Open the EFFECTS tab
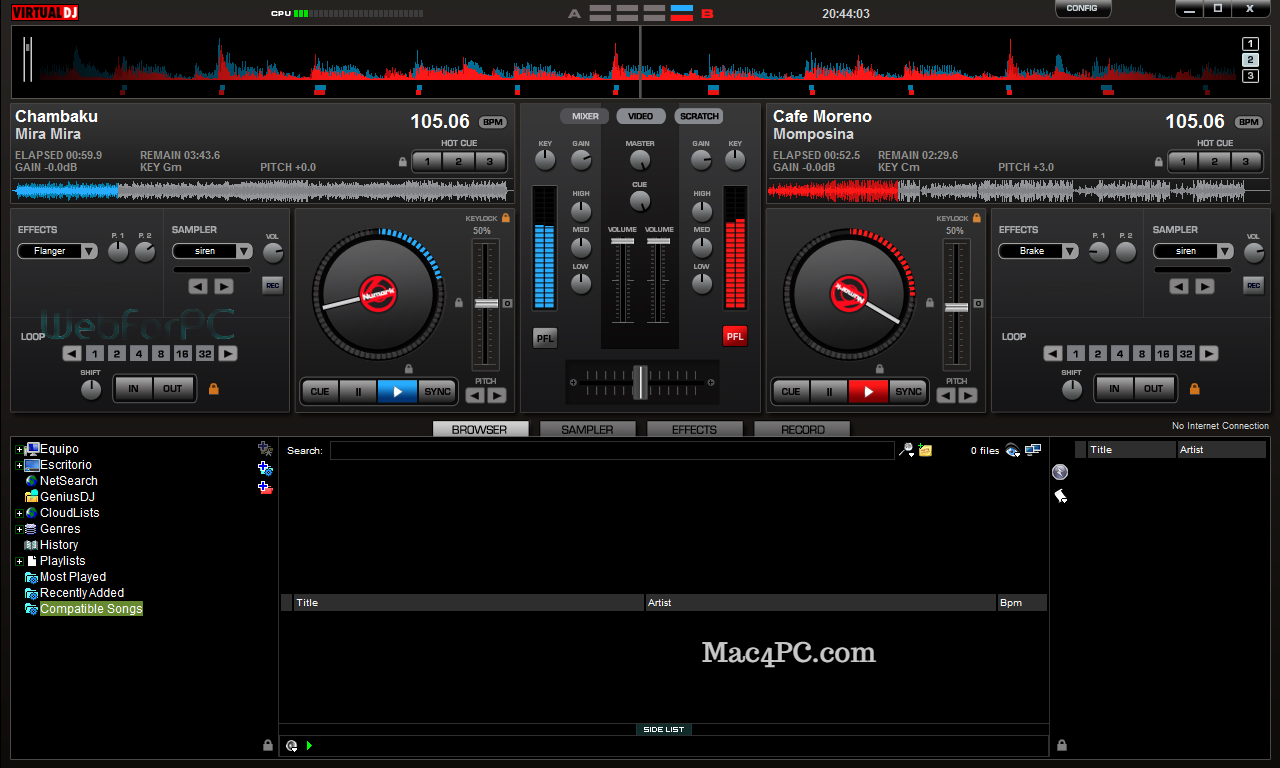The width and height of the screenshot is (1280, 768). (694, 429)
